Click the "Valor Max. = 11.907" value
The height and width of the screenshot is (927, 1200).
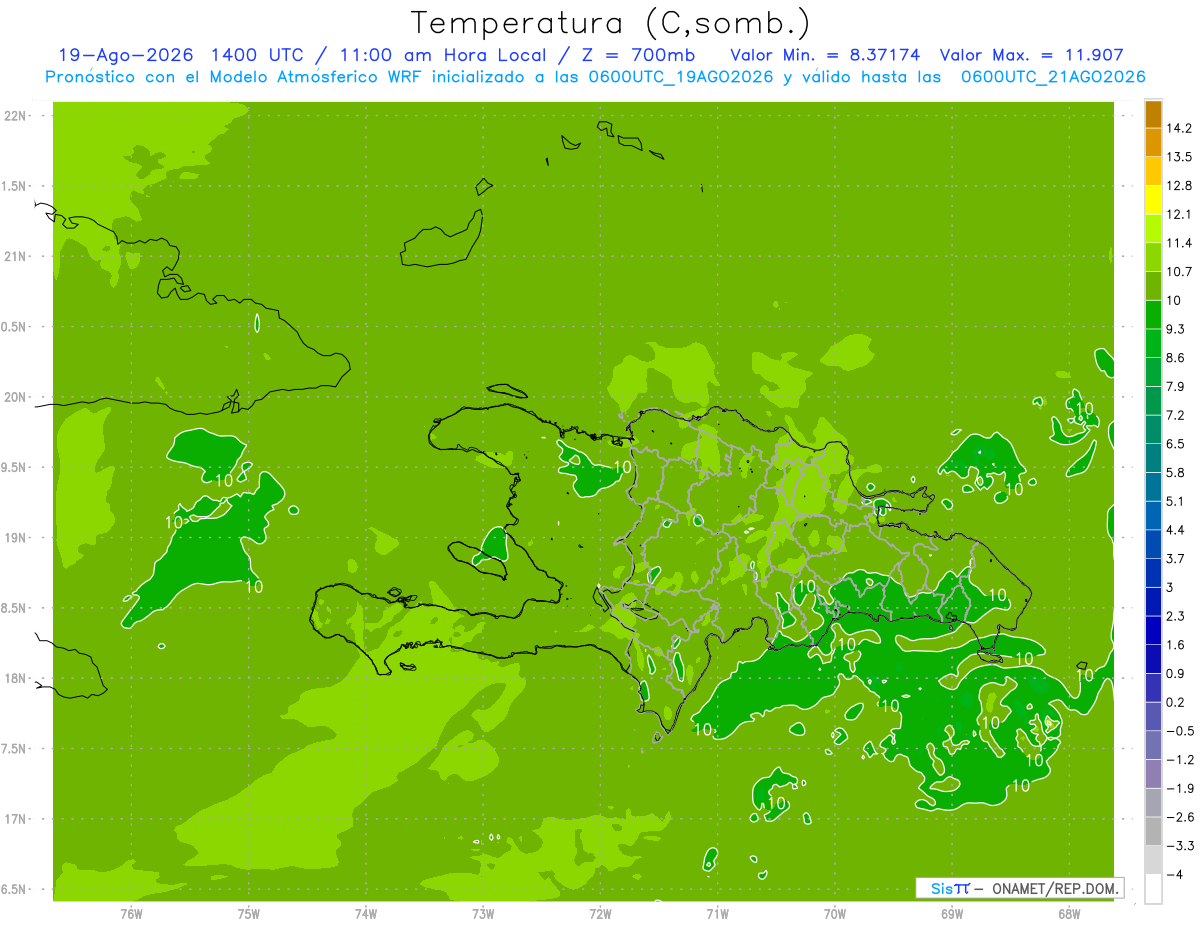(1032, 55)
